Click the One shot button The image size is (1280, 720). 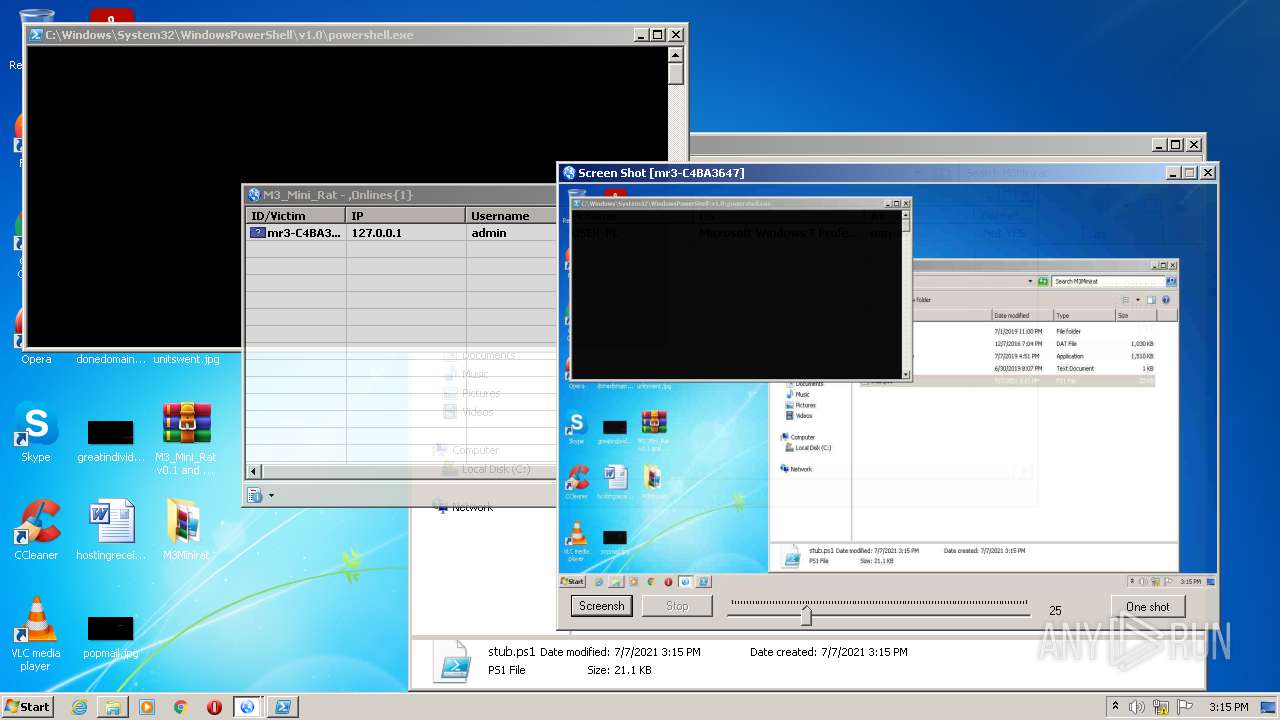1147,607
